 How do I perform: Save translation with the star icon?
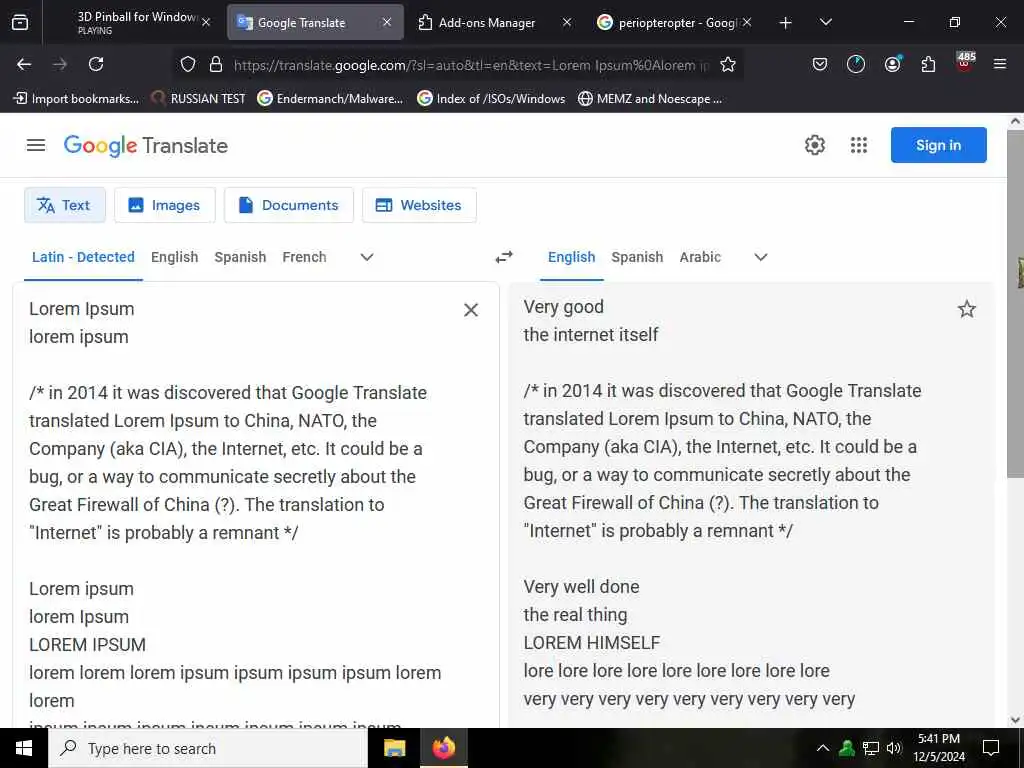point(967,309)
